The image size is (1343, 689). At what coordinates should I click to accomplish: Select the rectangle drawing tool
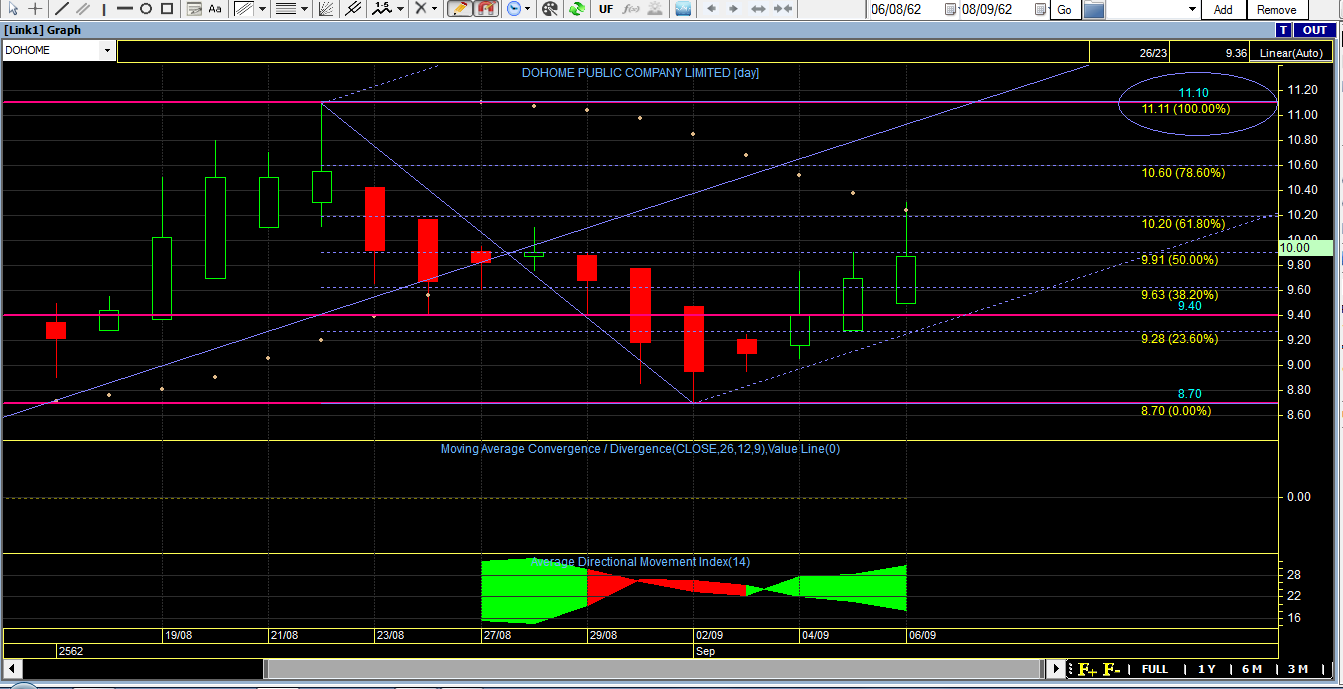coord(166,9)
